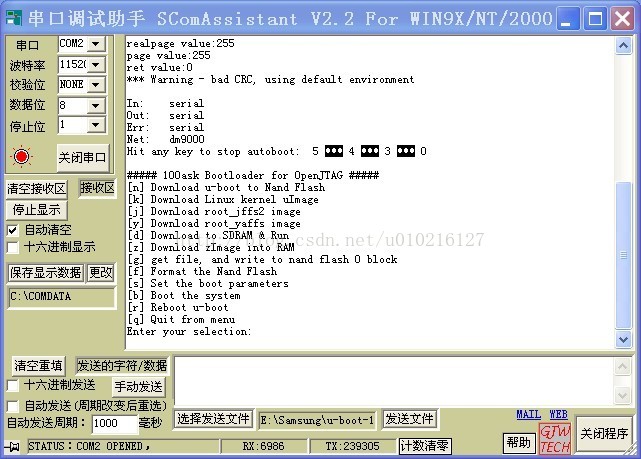Click '[g] get file' nand flash line
The image size is (641, 459).
262,260
